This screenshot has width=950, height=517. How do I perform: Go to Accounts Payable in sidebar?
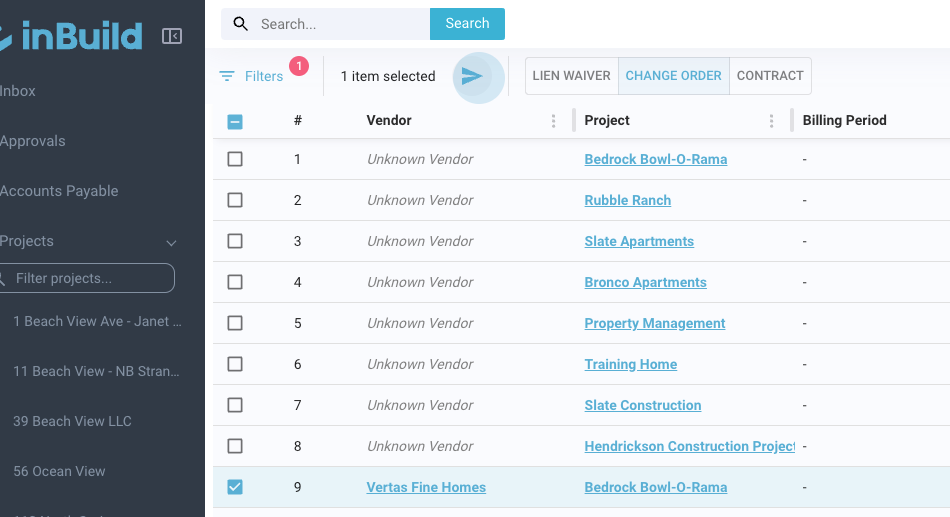click(59, 191)
